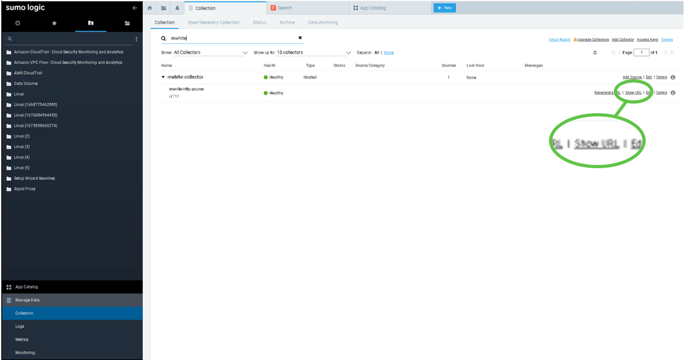
Task: Open the sidebar three-dot options menu
Action: (136, 39)
